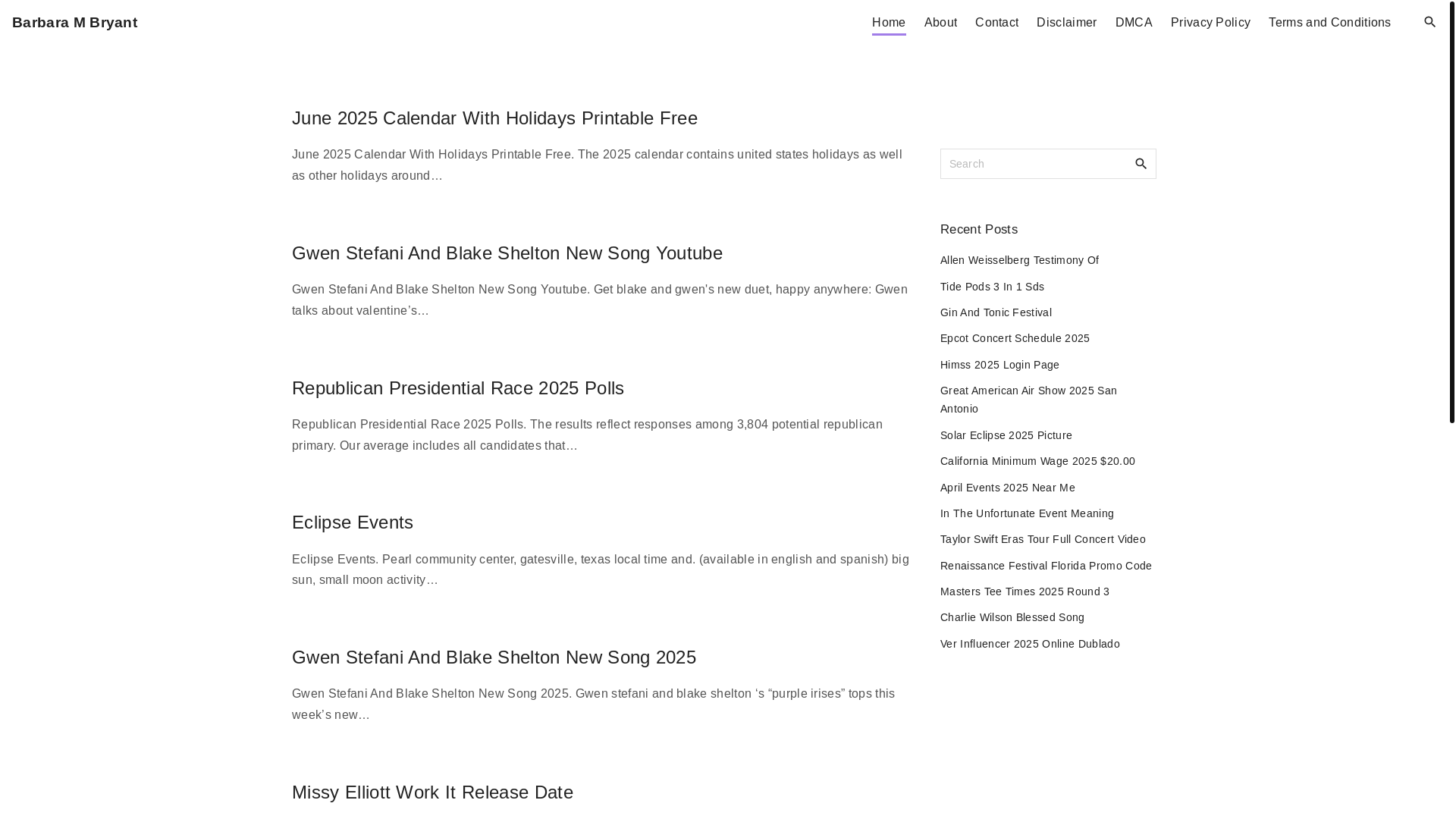This screenshot has width=1456, height=819.
Task: Open the About page
Action: pyautogui.click(x=940, y=23)
